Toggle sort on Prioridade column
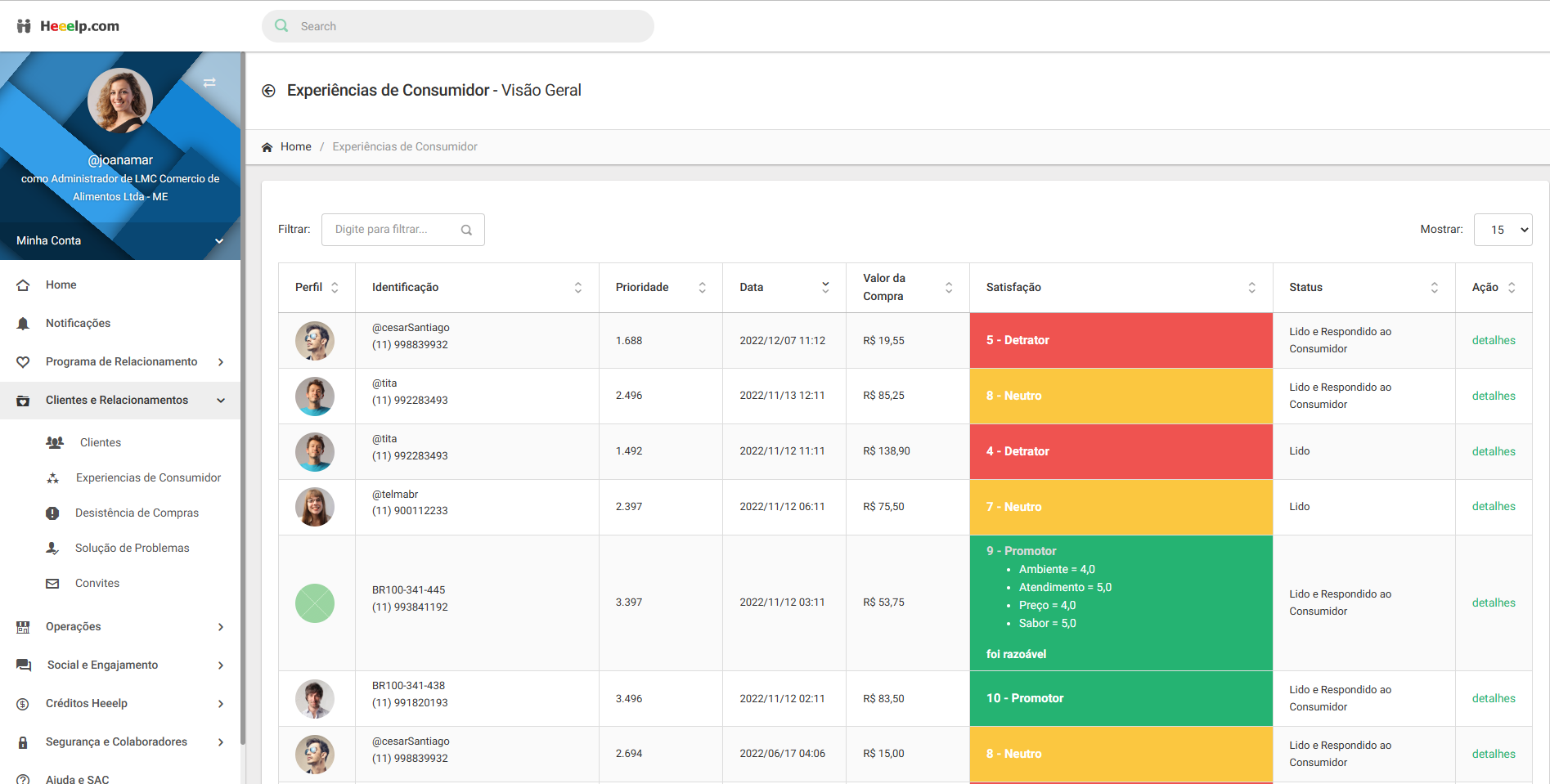The height and width of the screenshot is (784, 1550). coord(702,288)
